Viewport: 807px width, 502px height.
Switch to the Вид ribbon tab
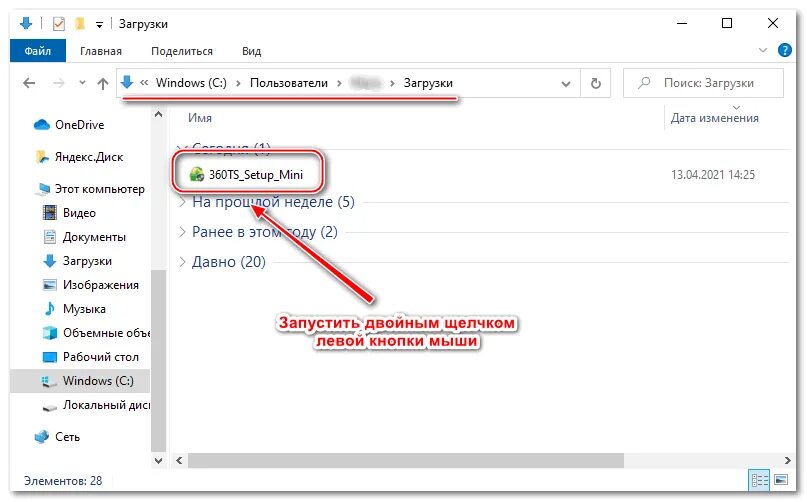pos(252,51)
